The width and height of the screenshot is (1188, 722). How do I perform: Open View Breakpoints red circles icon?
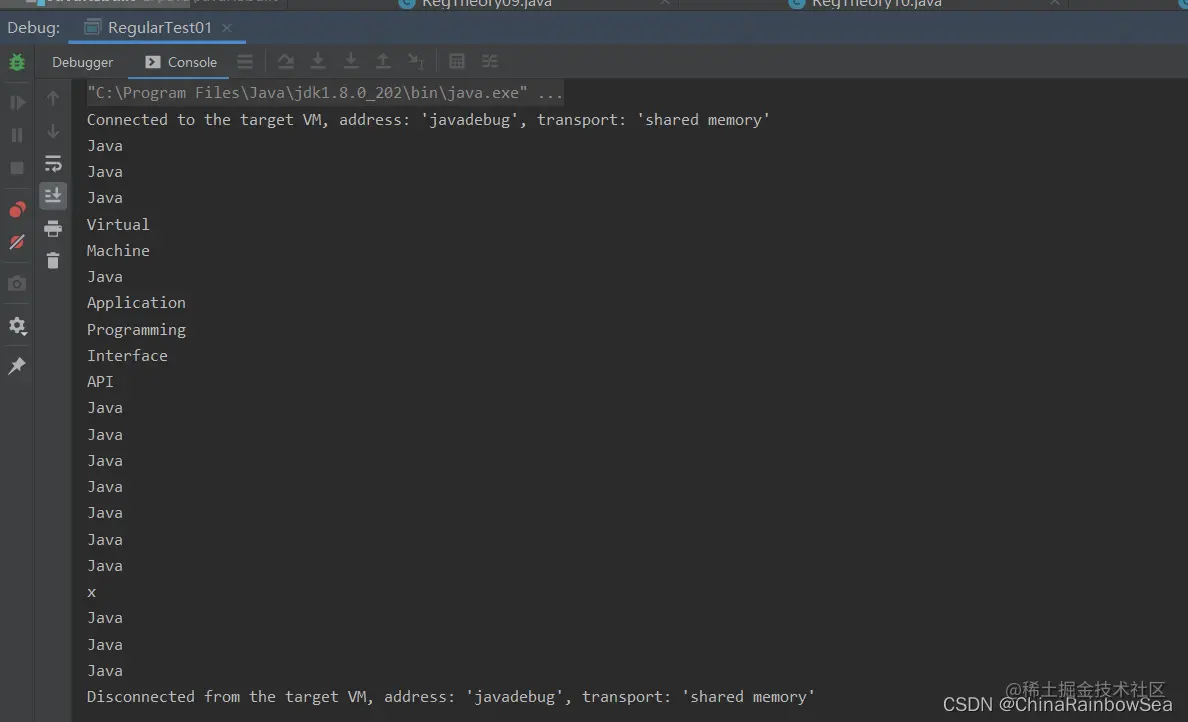click(x=17, y=210)
